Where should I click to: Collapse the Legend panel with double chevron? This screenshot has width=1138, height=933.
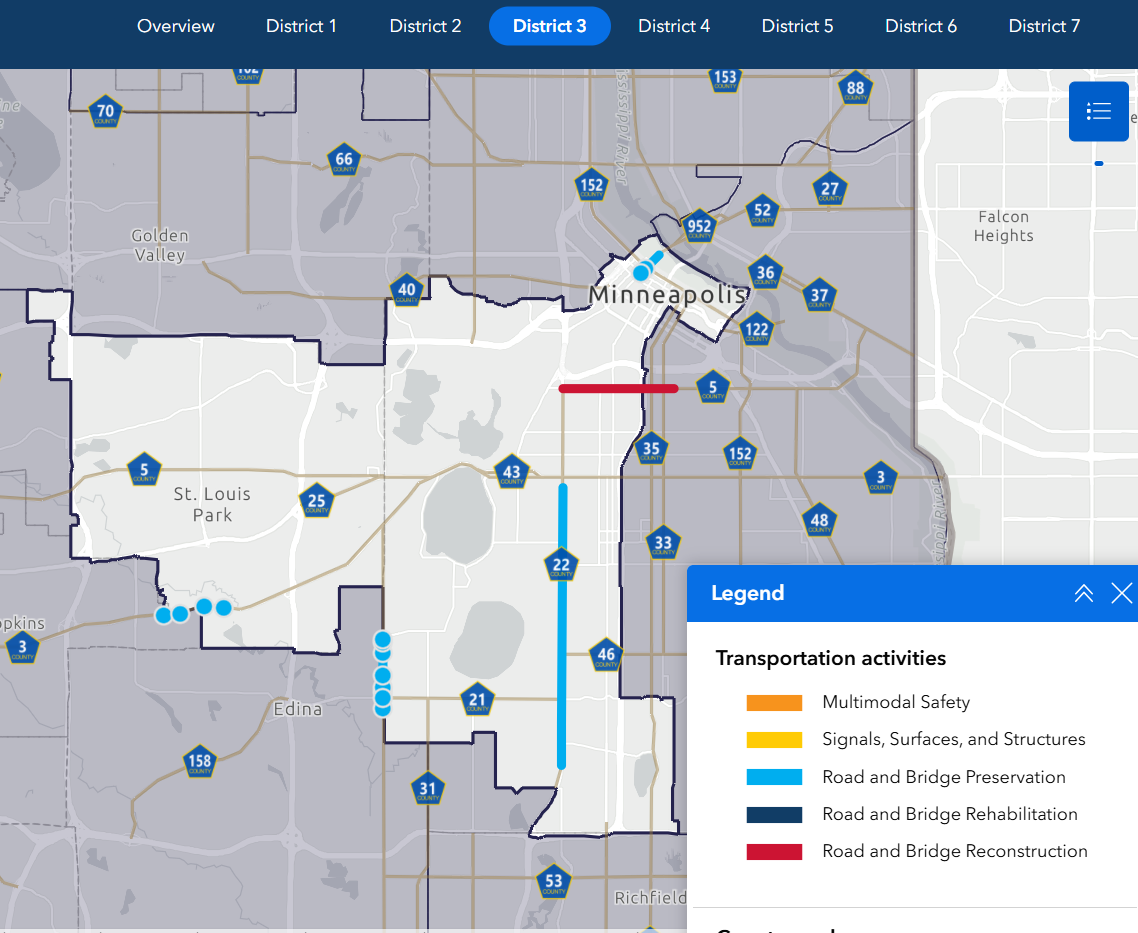point(1083,594)
